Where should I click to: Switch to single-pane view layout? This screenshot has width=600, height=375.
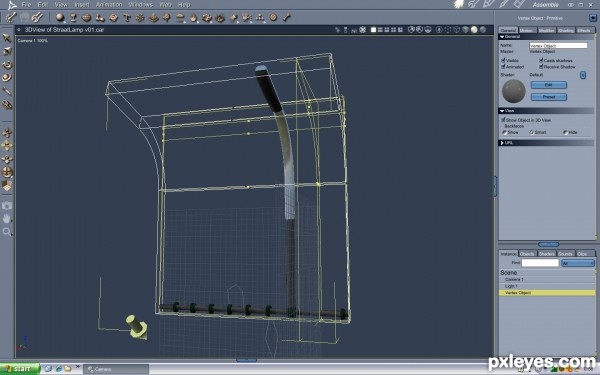373,29
